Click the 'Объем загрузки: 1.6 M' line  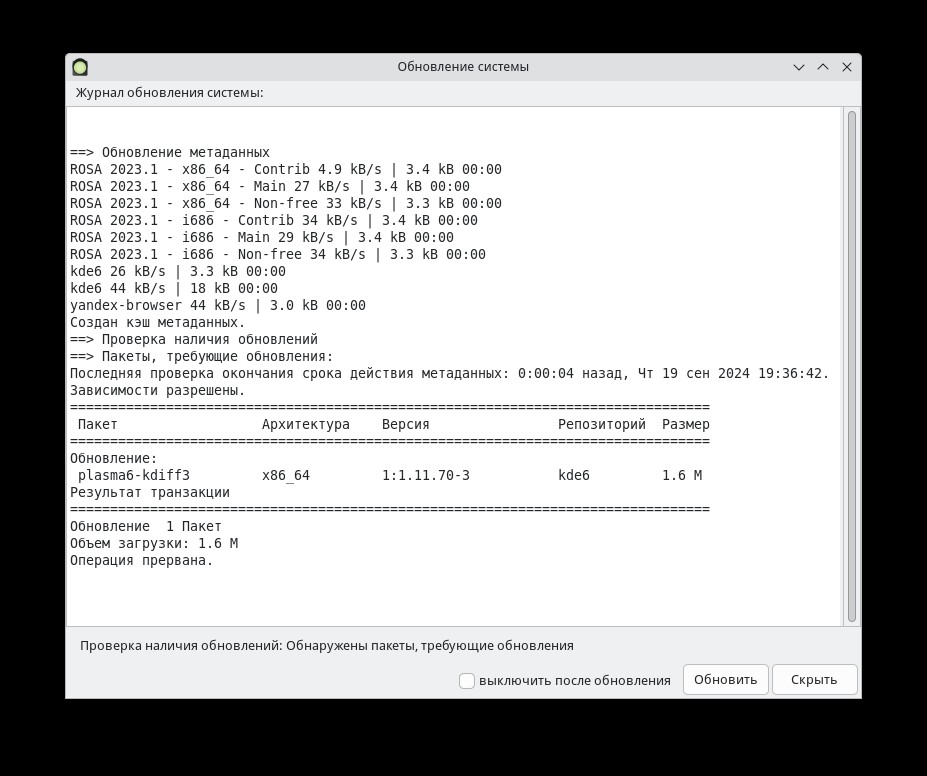point(154,544)
